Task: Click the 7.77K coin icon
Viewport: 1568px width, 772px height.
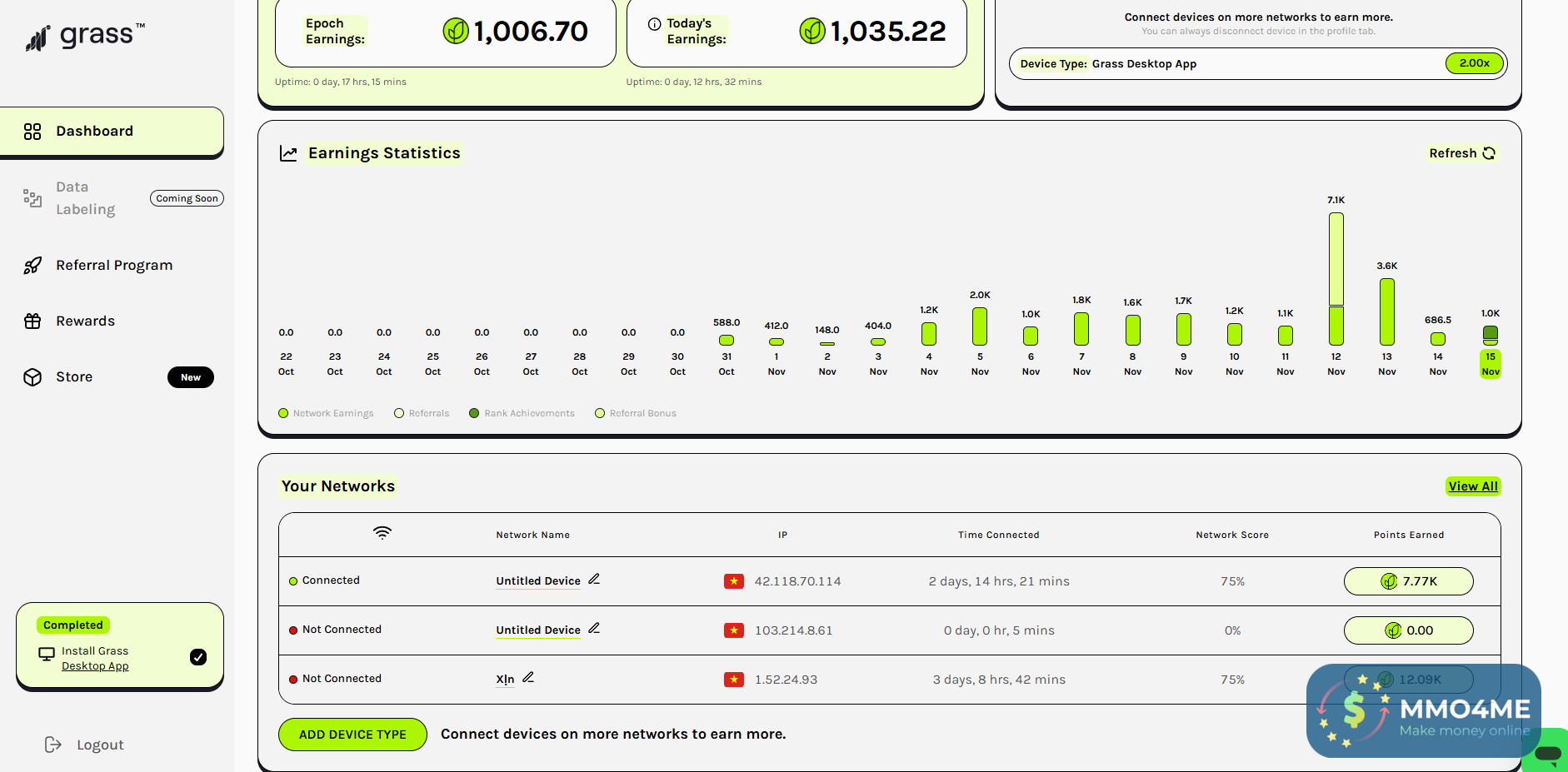Action: click(1389, 581)
